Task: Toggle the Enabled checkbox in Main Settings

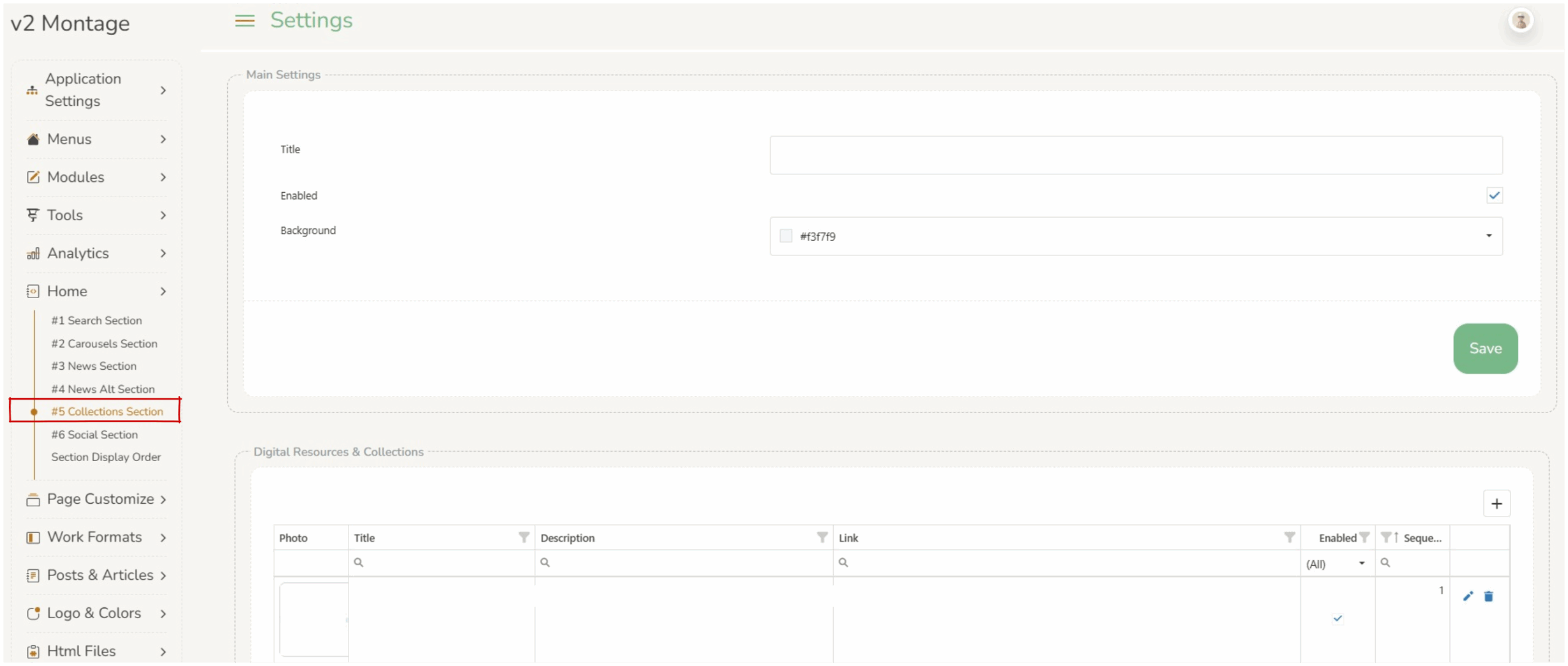Action: (1494, 195)
